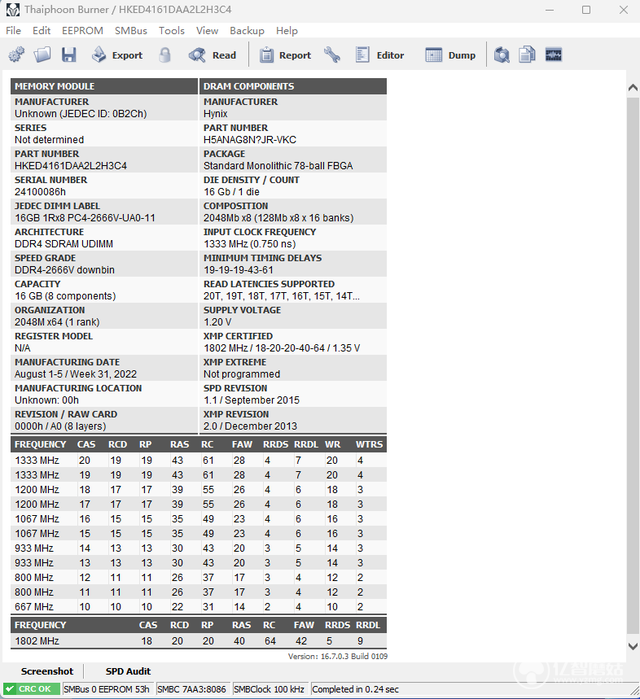Click the wrench tools icon
The width and height of the screenshot is (640, 699).
[332, 55]
